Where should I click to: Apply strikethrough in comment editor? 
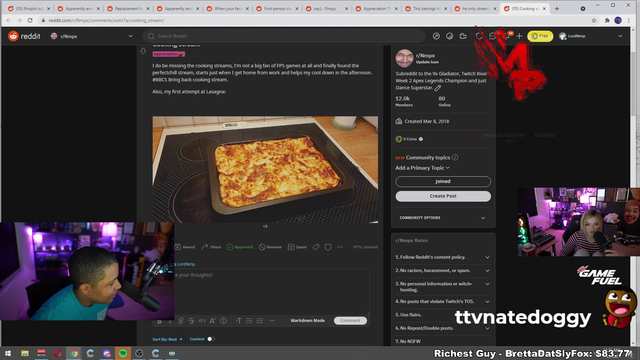191,321
